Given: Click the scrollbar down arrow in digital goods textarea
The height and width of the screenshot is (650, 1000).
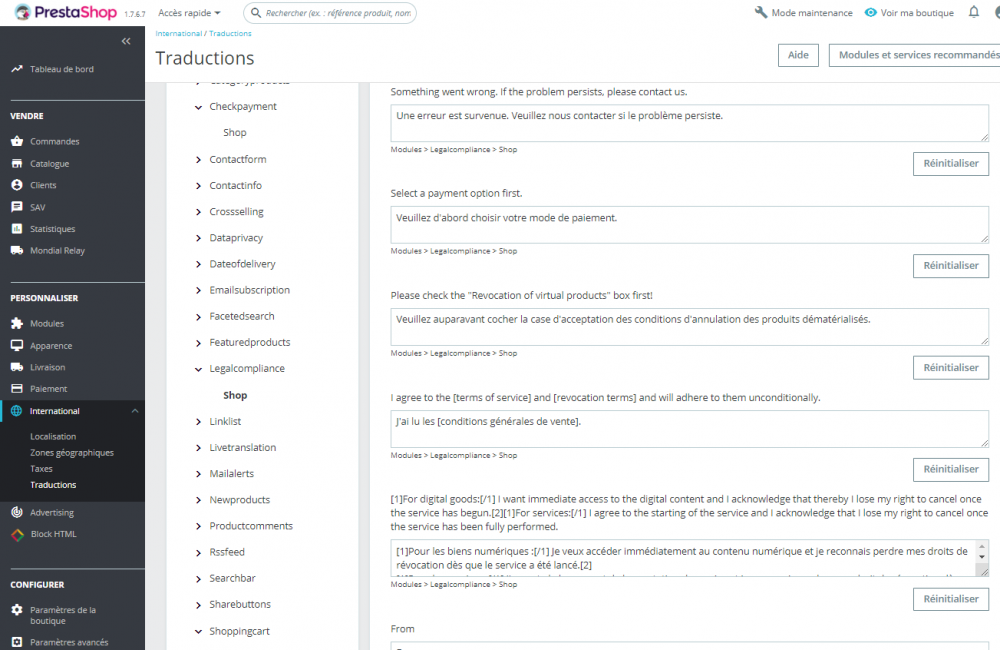Looking at the screenshot, I should (982, 557).
